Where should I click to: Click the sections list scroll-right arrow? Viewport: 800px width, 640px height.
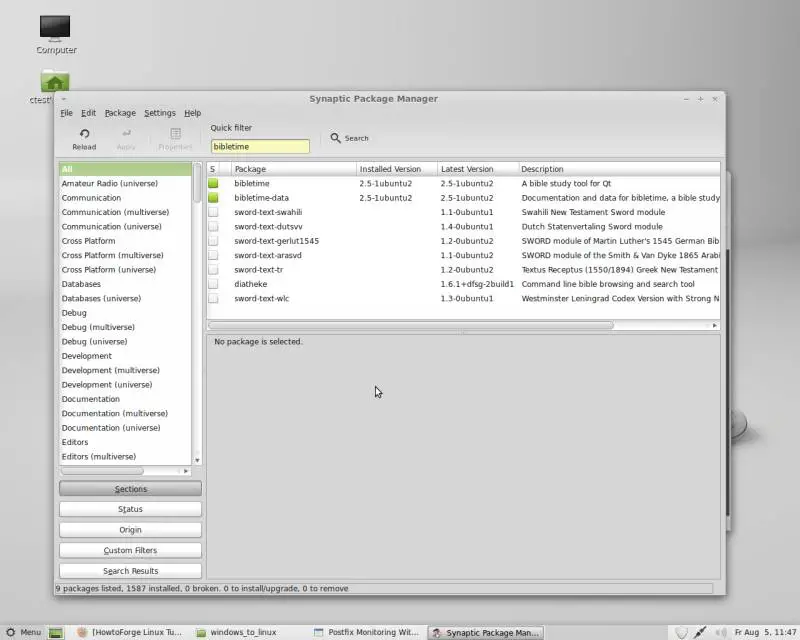click(186, 471)
